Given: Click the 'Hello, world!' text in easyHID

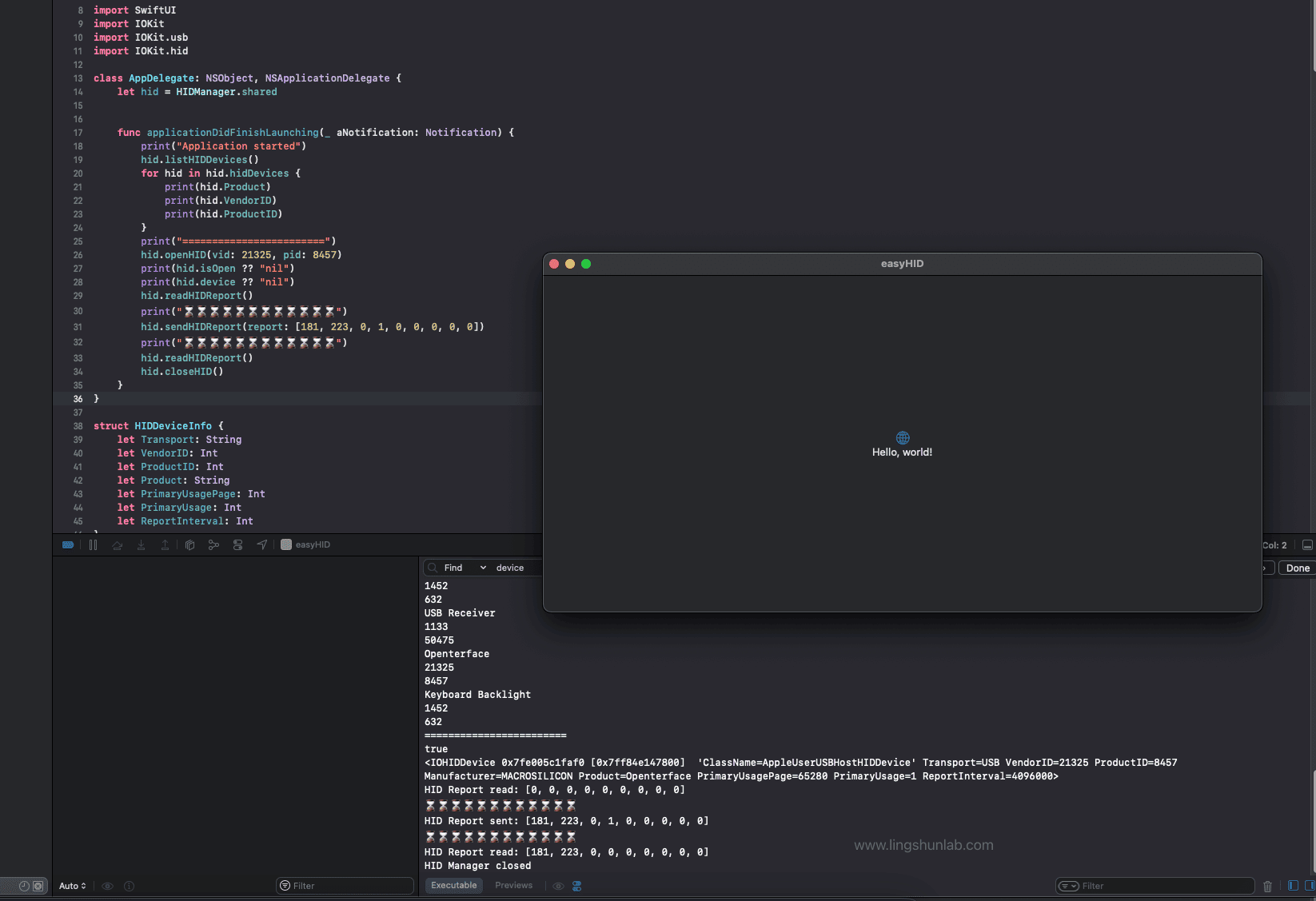Looking at the screenshot, I should click(x=902, y=452).
